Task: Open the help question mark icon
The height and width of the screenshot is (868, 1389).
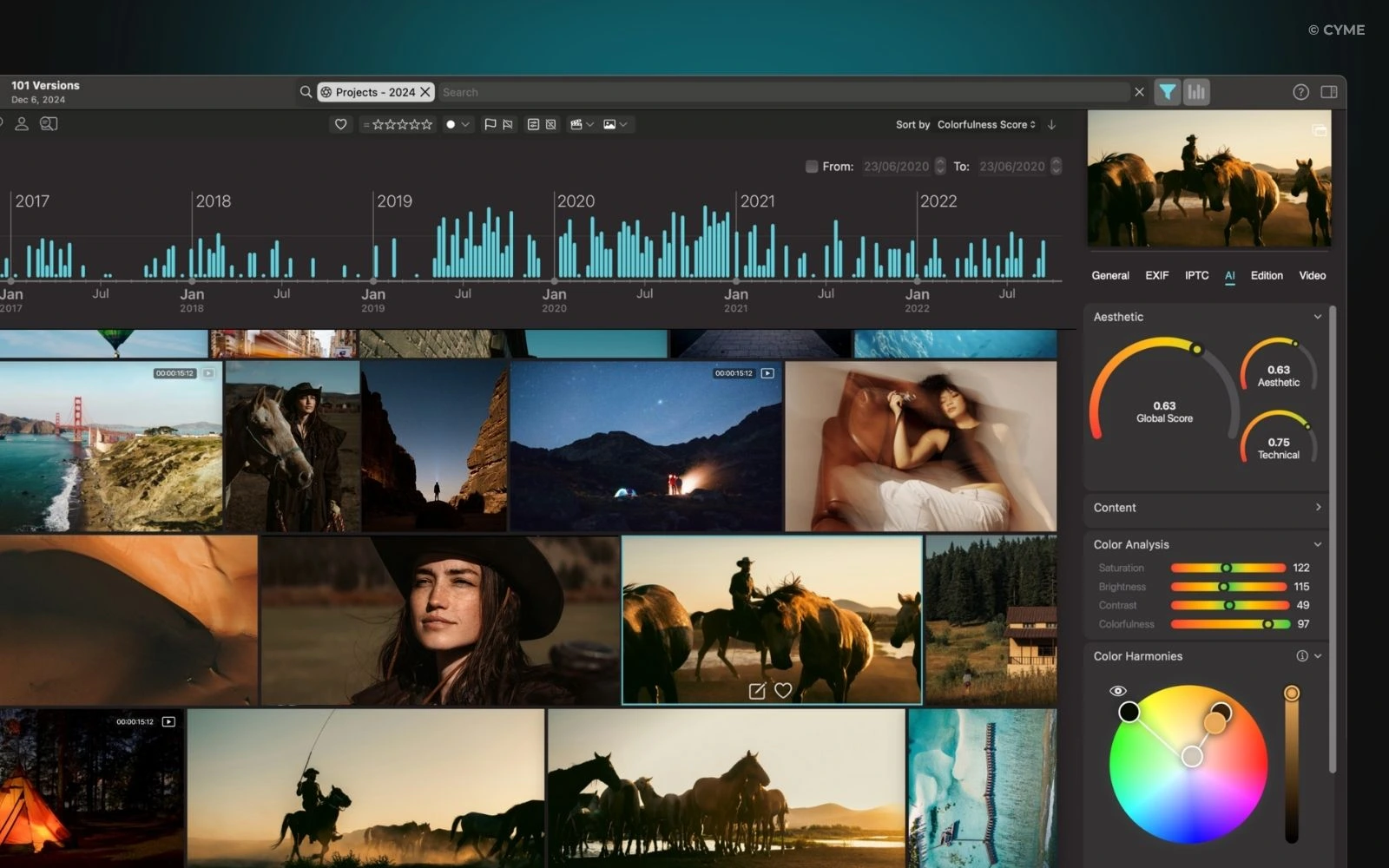Action: [1300, 92]
